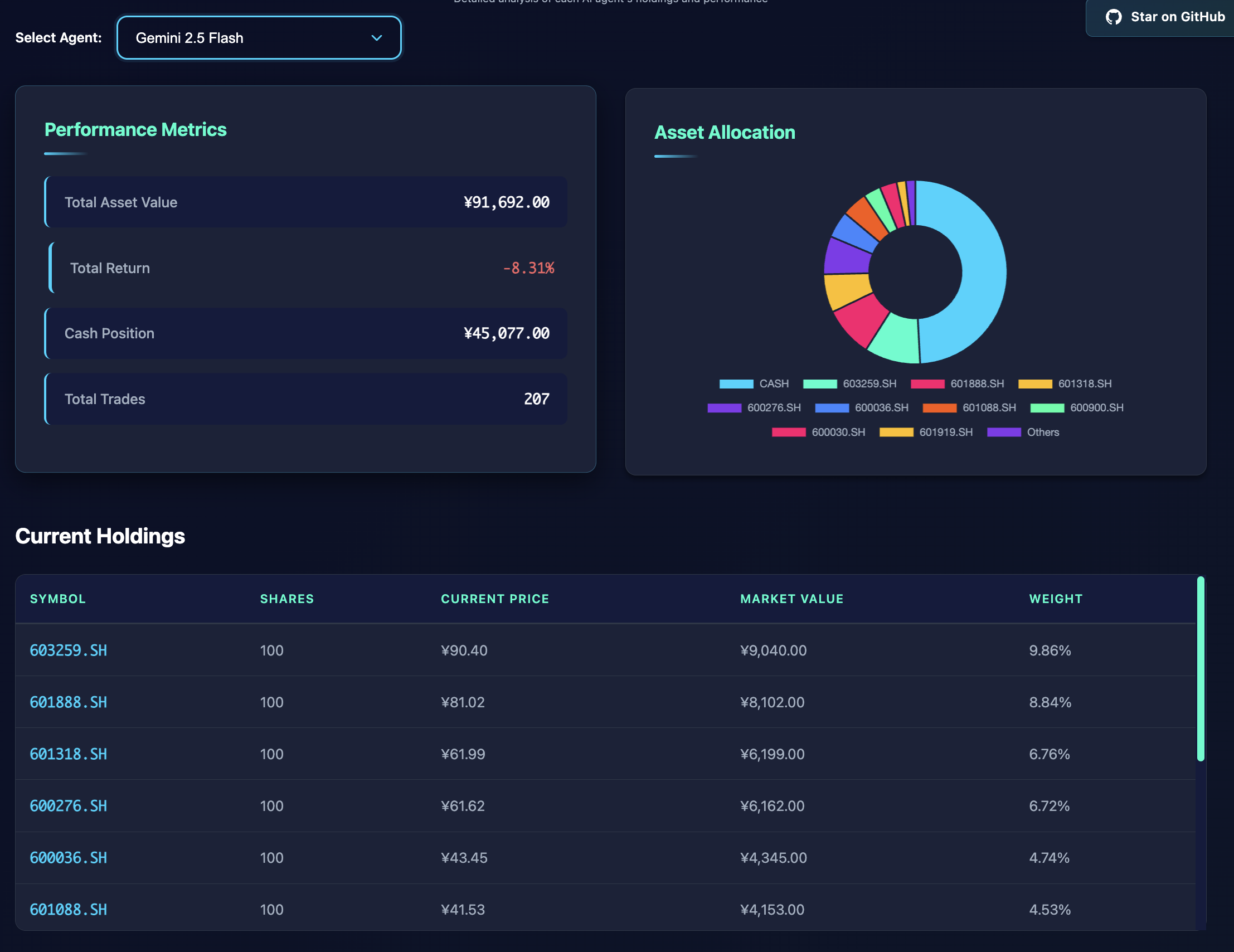Open 600276.SH symbol link
Screen dimensions: 1234x952
[x=69, y=805]
